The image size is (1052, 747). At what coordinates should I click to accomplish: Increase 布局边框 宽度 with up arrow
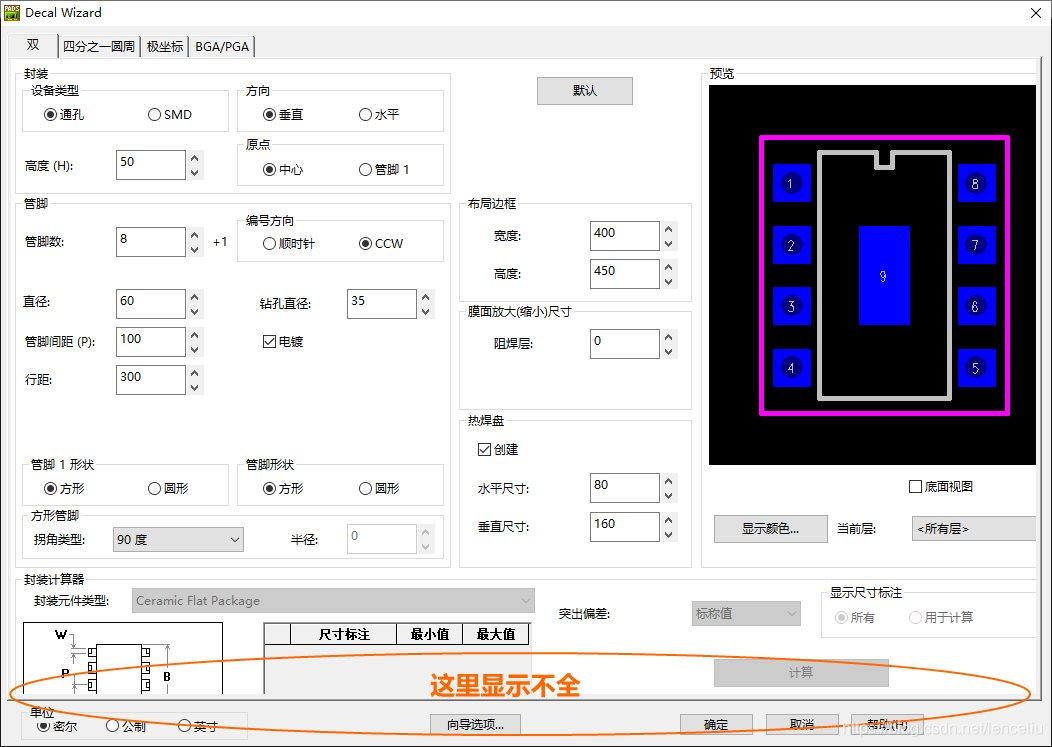tap(668, 229)
